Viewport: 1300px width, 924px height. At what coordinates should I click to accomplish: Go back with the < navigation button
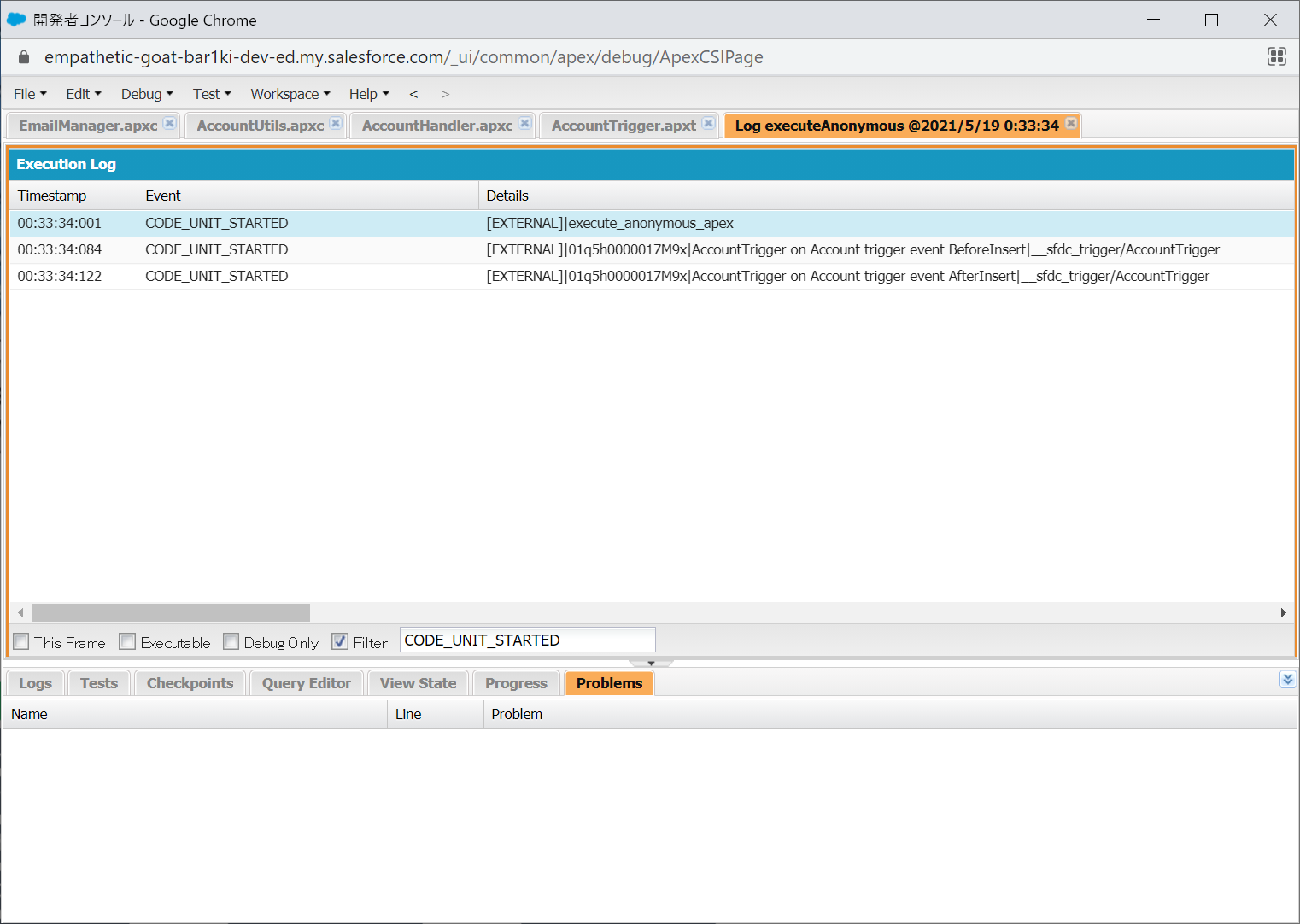[413, 94]
